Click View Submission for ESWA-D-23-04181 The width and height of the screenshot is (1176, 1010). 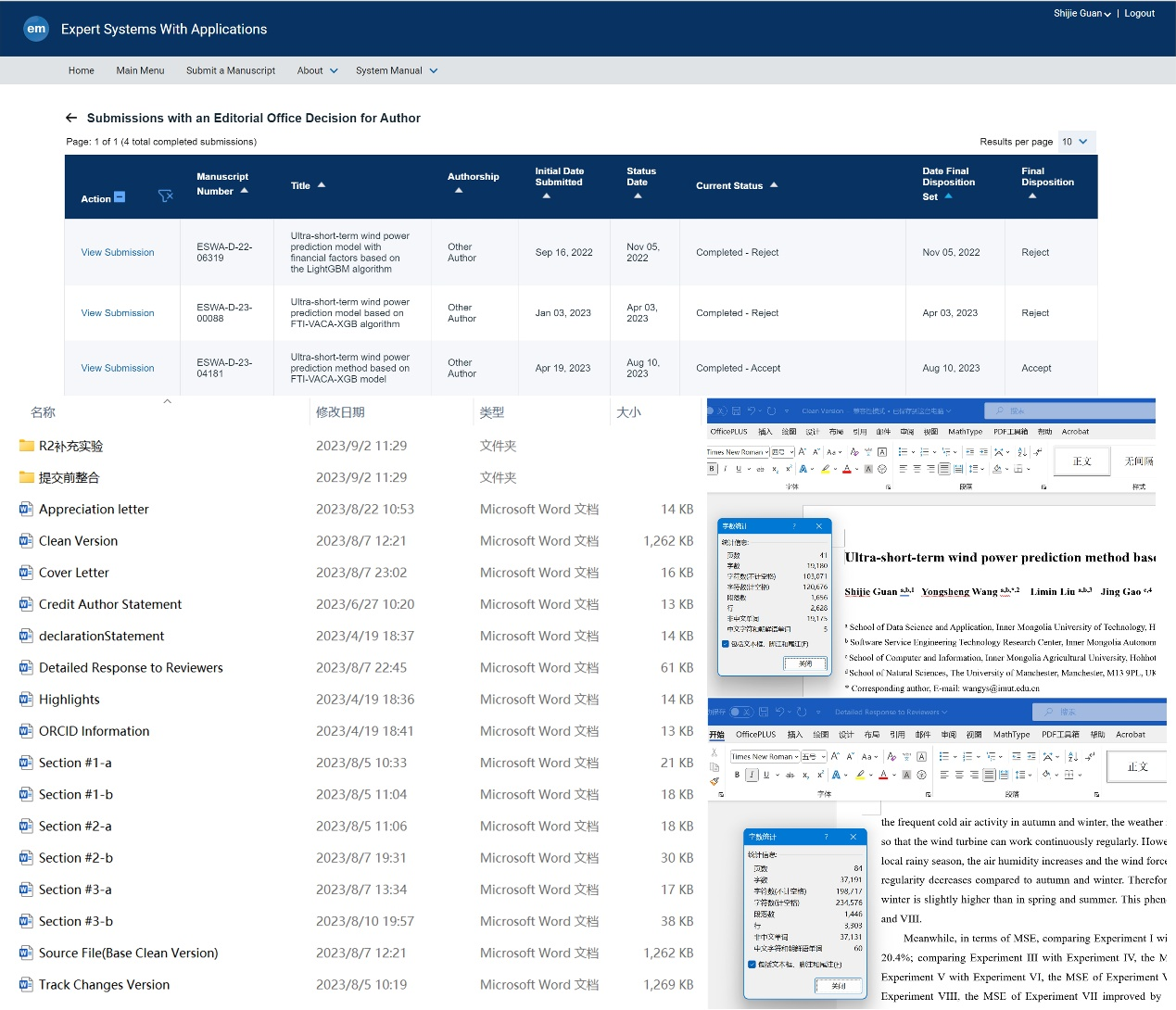coord(118,368)
